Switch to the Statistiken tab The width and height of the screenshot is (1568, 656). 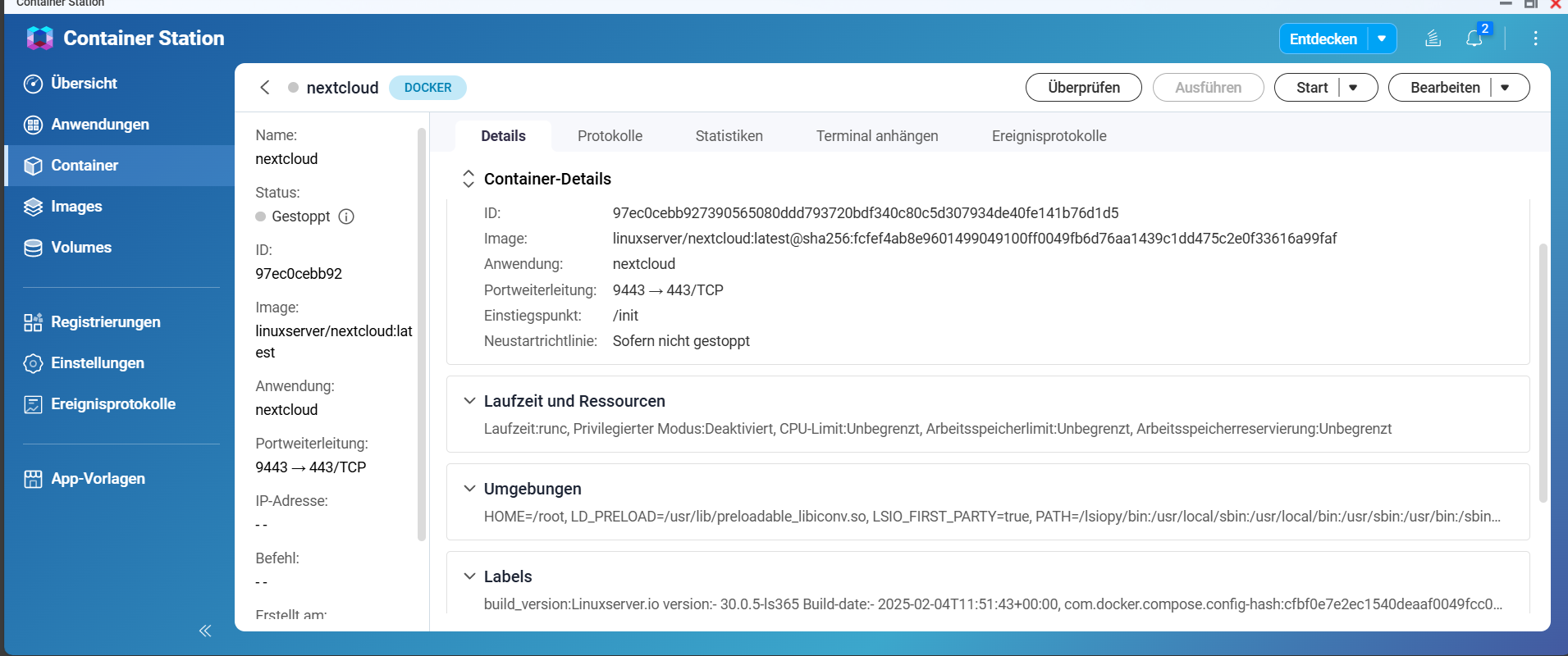[729, 136]
